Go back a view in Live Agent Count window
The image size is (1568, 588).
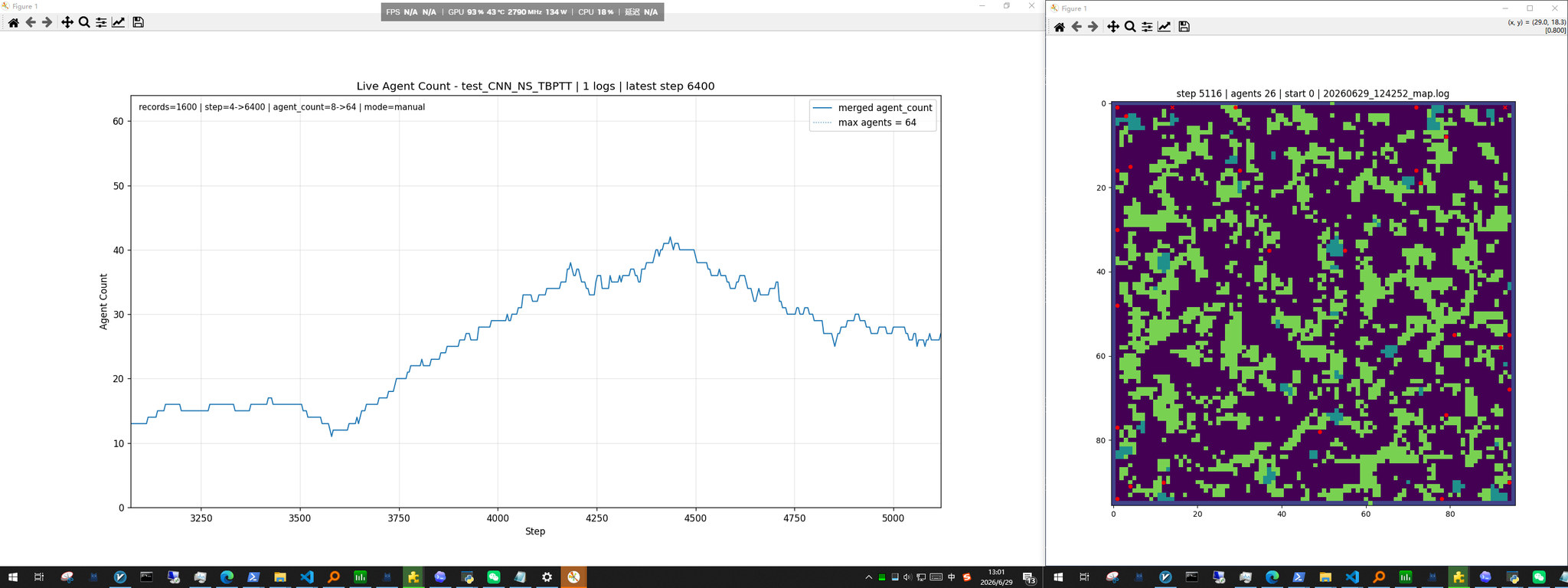(x=31, y=23)
